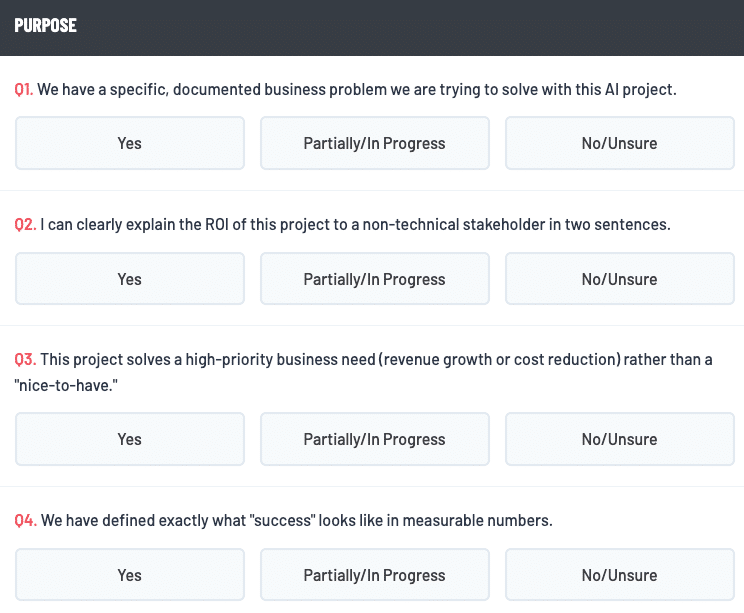Click the red Q2. number label
This screenshot has height=613, width=744.
coord(25,225)
